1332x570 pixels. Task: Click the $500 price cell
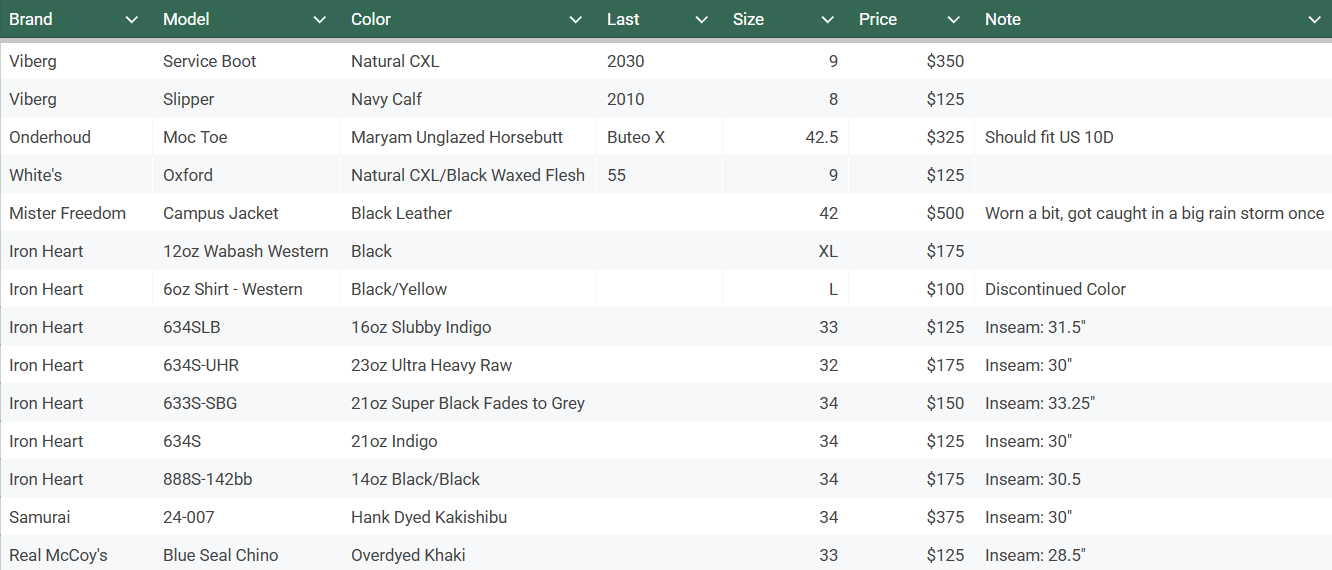click(911, 213)
